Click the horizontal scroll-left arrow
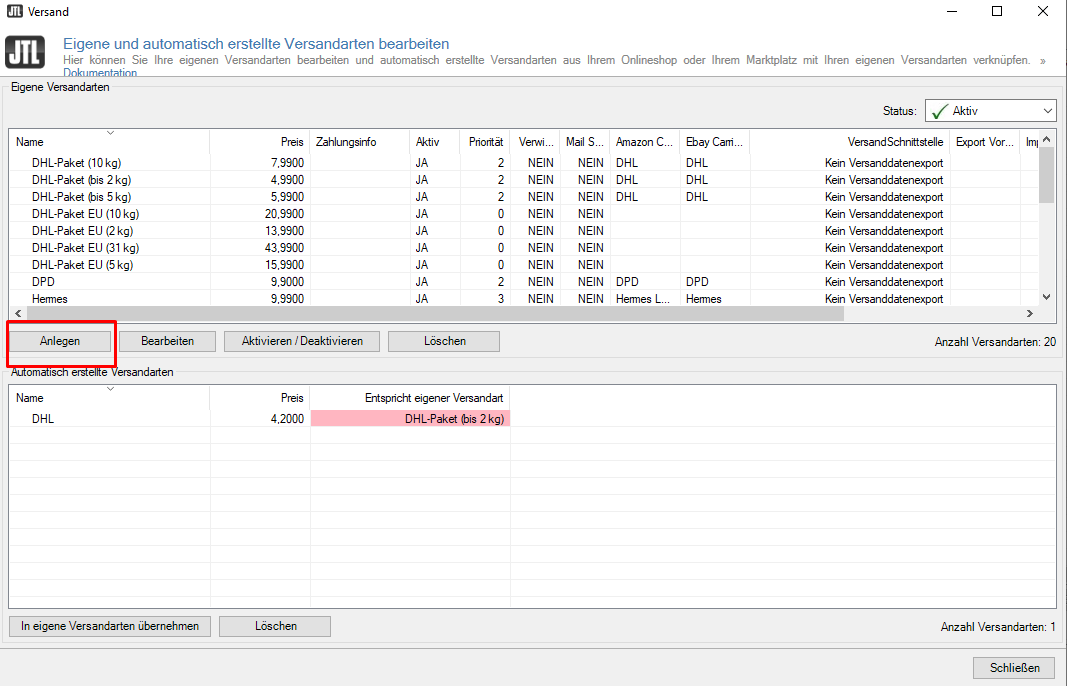 (18, 314)
